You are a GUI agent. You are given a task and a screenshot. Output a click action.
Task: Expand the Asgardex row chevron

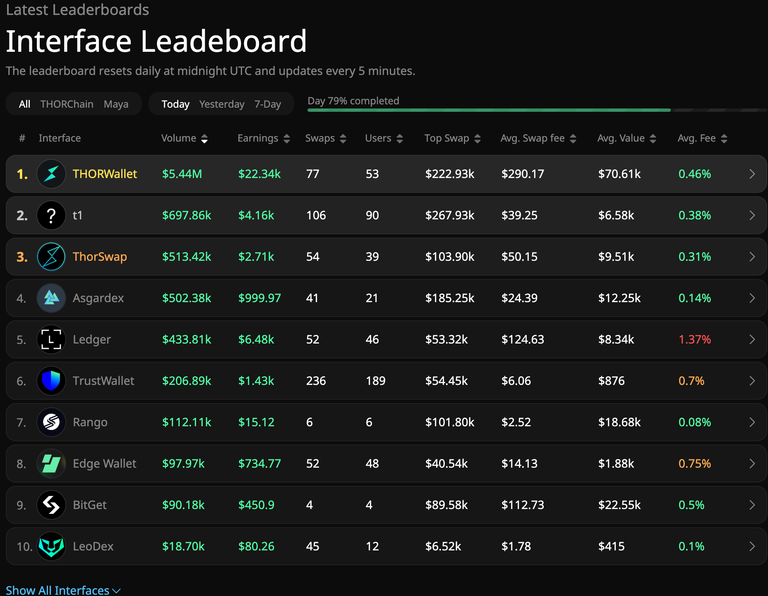click(x=752, y=298)
